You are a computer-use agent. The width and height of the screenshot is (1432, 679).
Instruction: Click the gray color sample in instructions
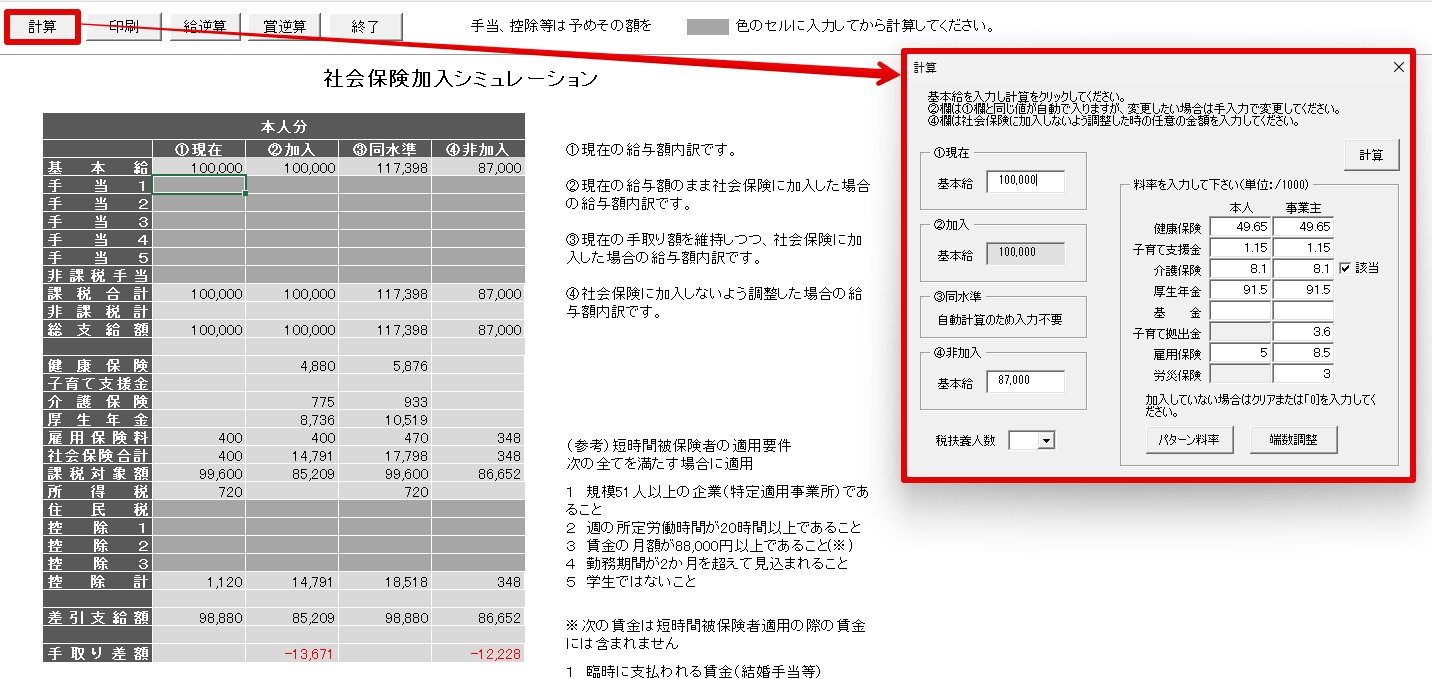pyautogui.click(x=707, y=27)
